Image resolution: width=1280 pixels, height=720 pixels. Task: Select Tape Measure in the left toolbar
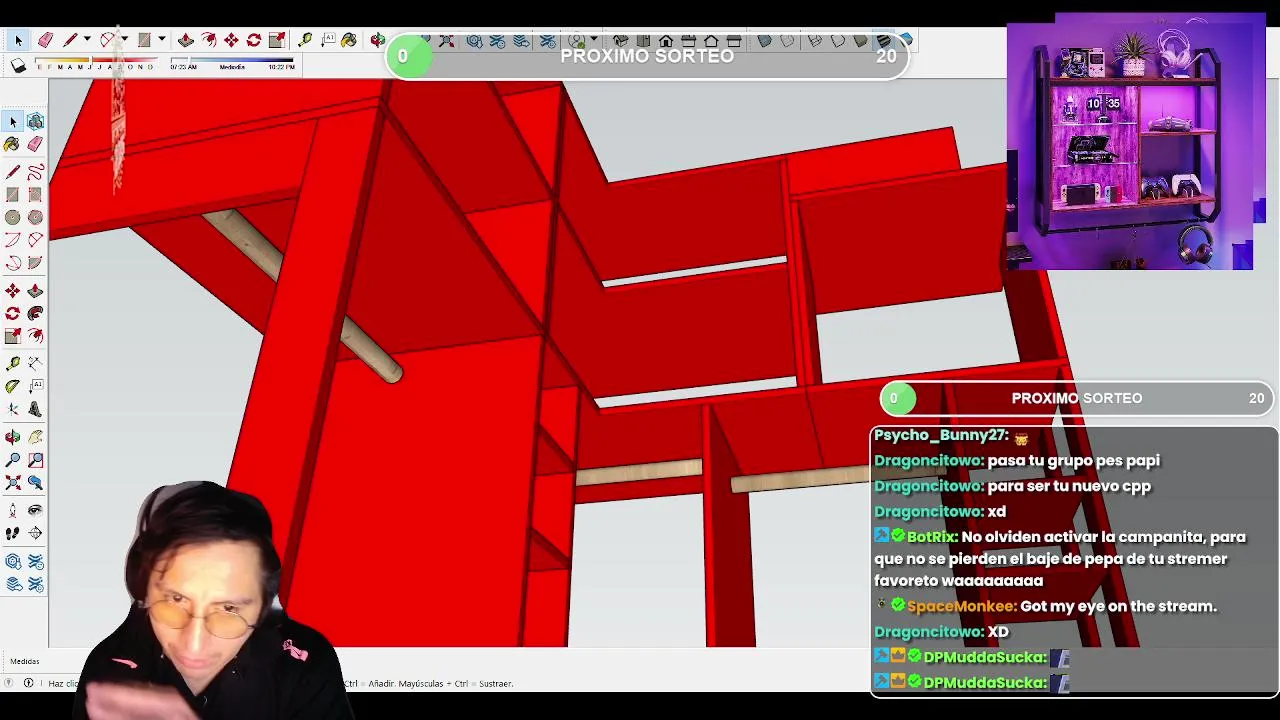click(13, 364)
